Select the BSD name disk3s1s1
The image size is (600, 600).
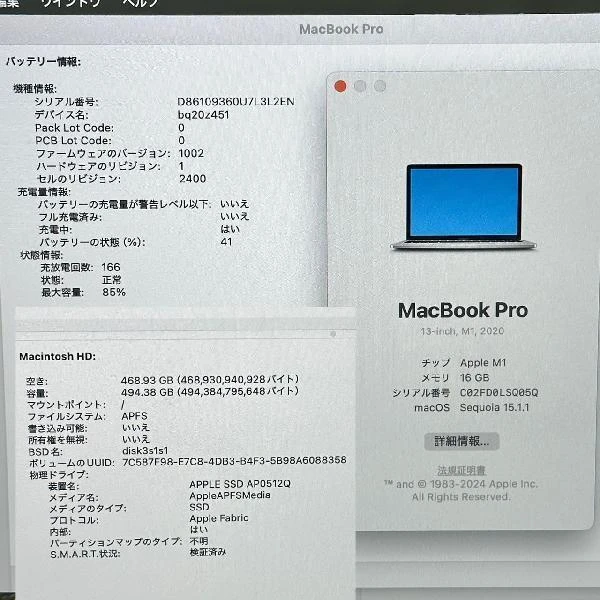point(145,451)
